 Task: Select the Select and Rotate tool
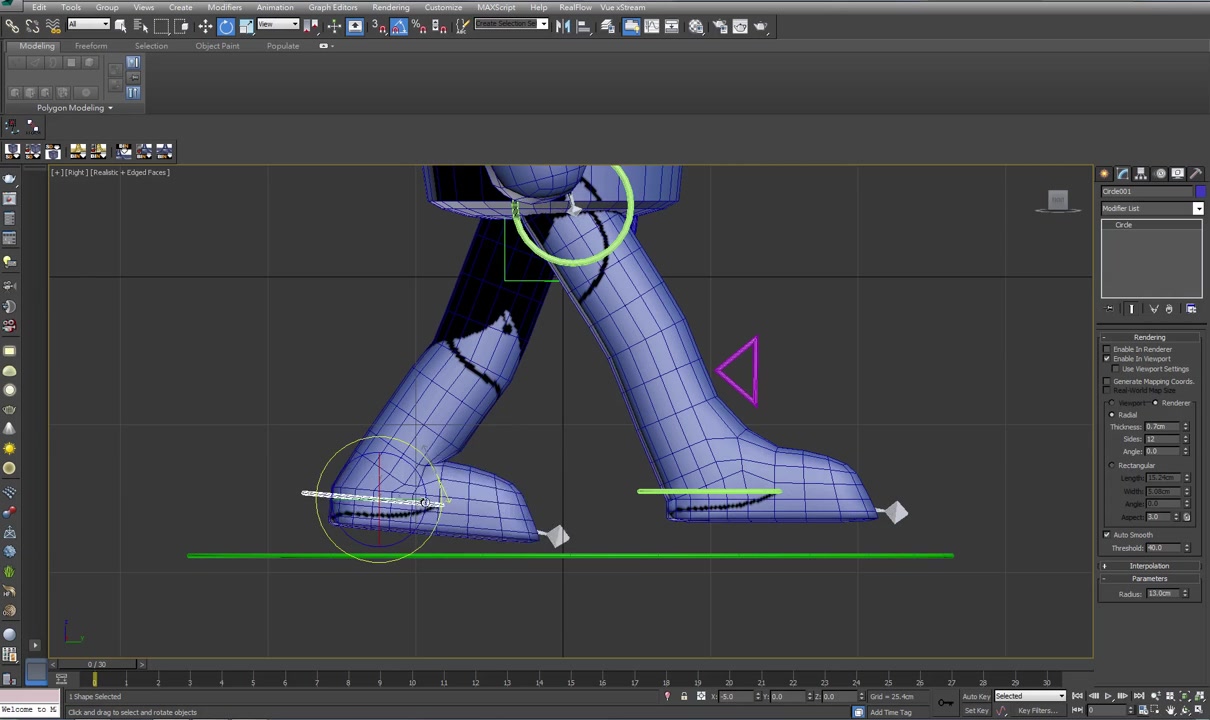[x=225, y=26]
